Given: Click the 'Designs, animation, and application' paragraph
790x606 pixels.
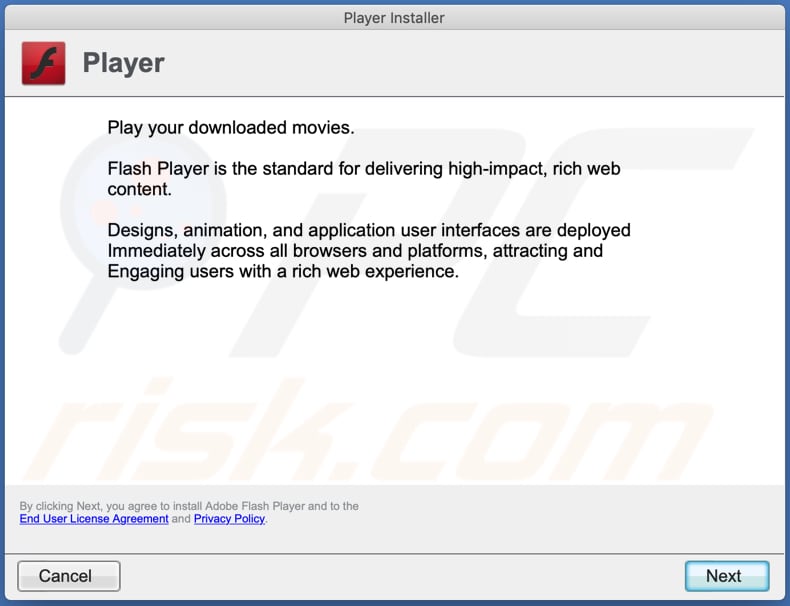Looking at the screenshot, I should [x=369, y=251].
